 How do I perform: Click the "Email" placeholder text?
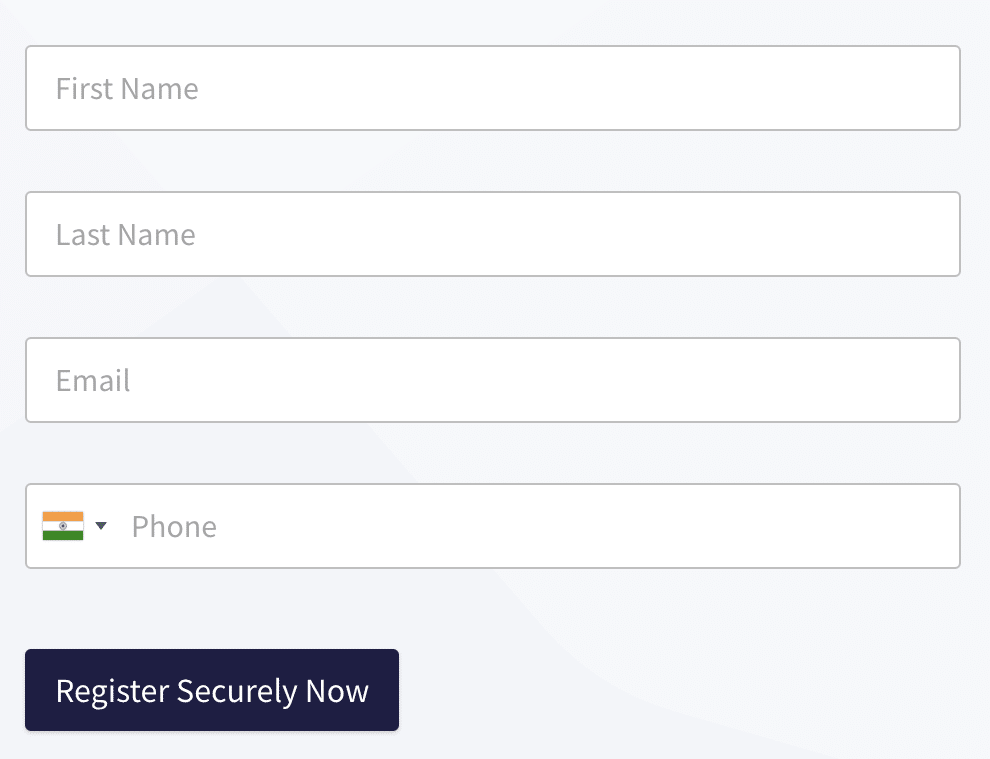click(93, 381)
